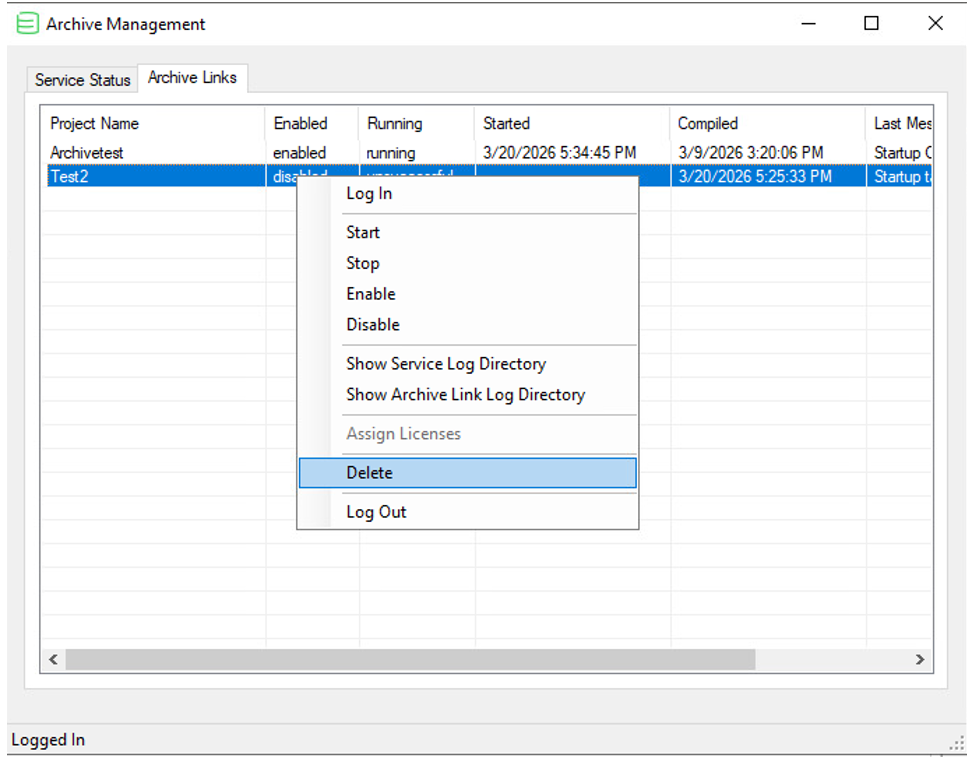
Task: Click compiled date 3/20/2026 5:25:33 PM
Action: [x=755, y=176]
